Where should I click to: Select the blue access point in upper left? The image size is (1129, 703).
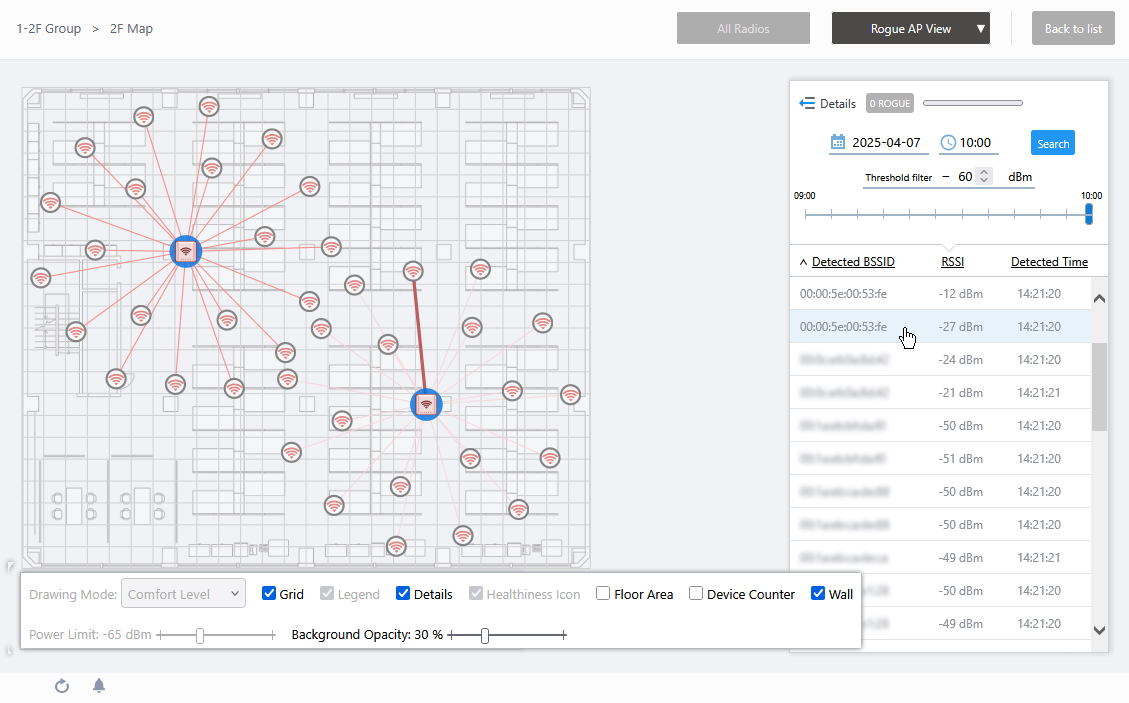point(185,251)
